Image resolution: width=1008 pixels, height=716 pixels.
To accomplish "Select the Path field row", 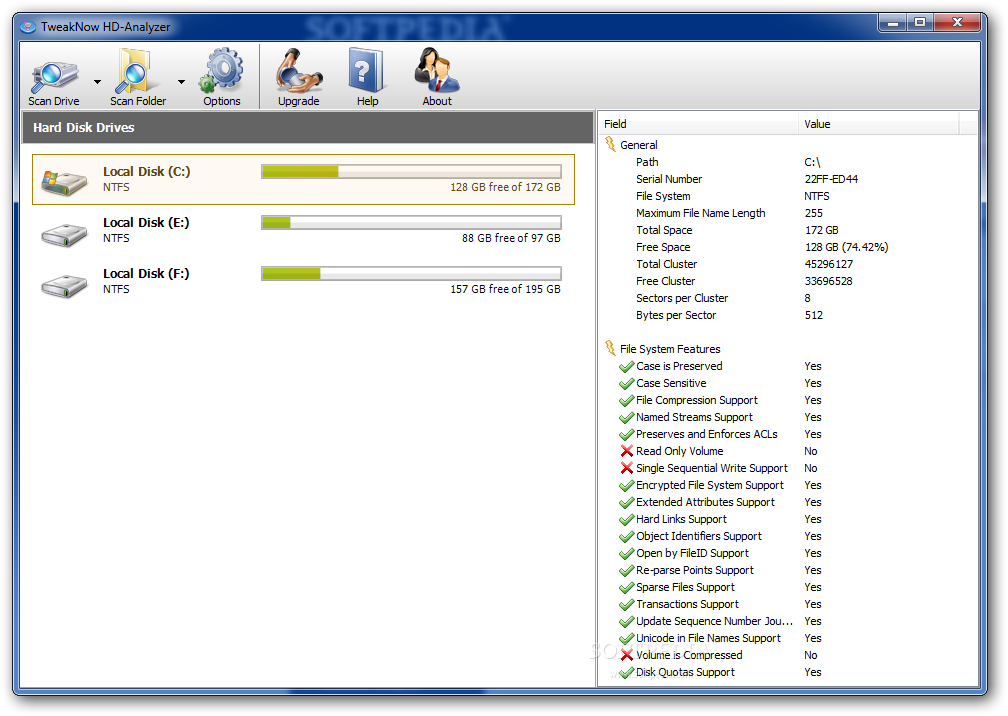I will coord(788,162).
